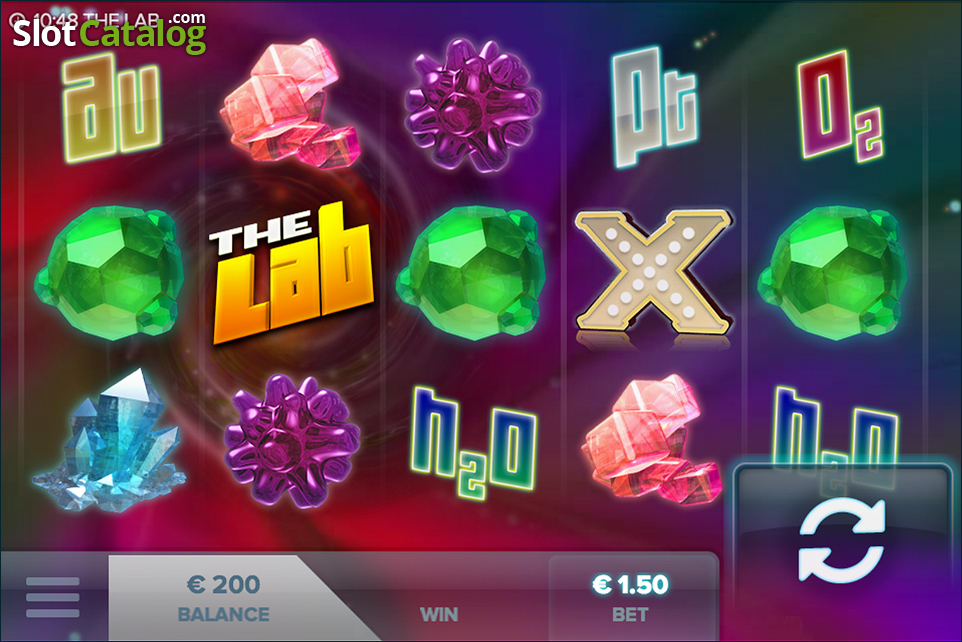Select the h2o symbol in the middle reel
Screen dimensions: 962x642
474,442
